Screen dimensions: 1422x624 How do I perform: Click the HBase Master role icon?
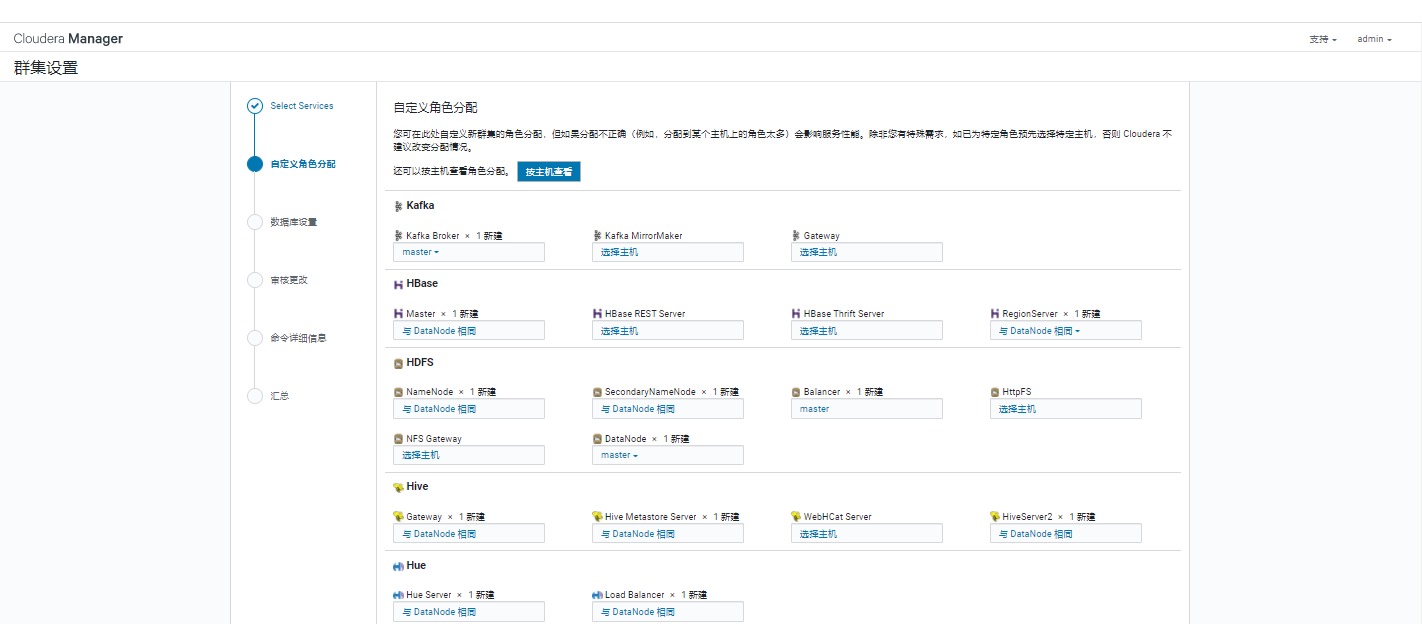point(398,314)
